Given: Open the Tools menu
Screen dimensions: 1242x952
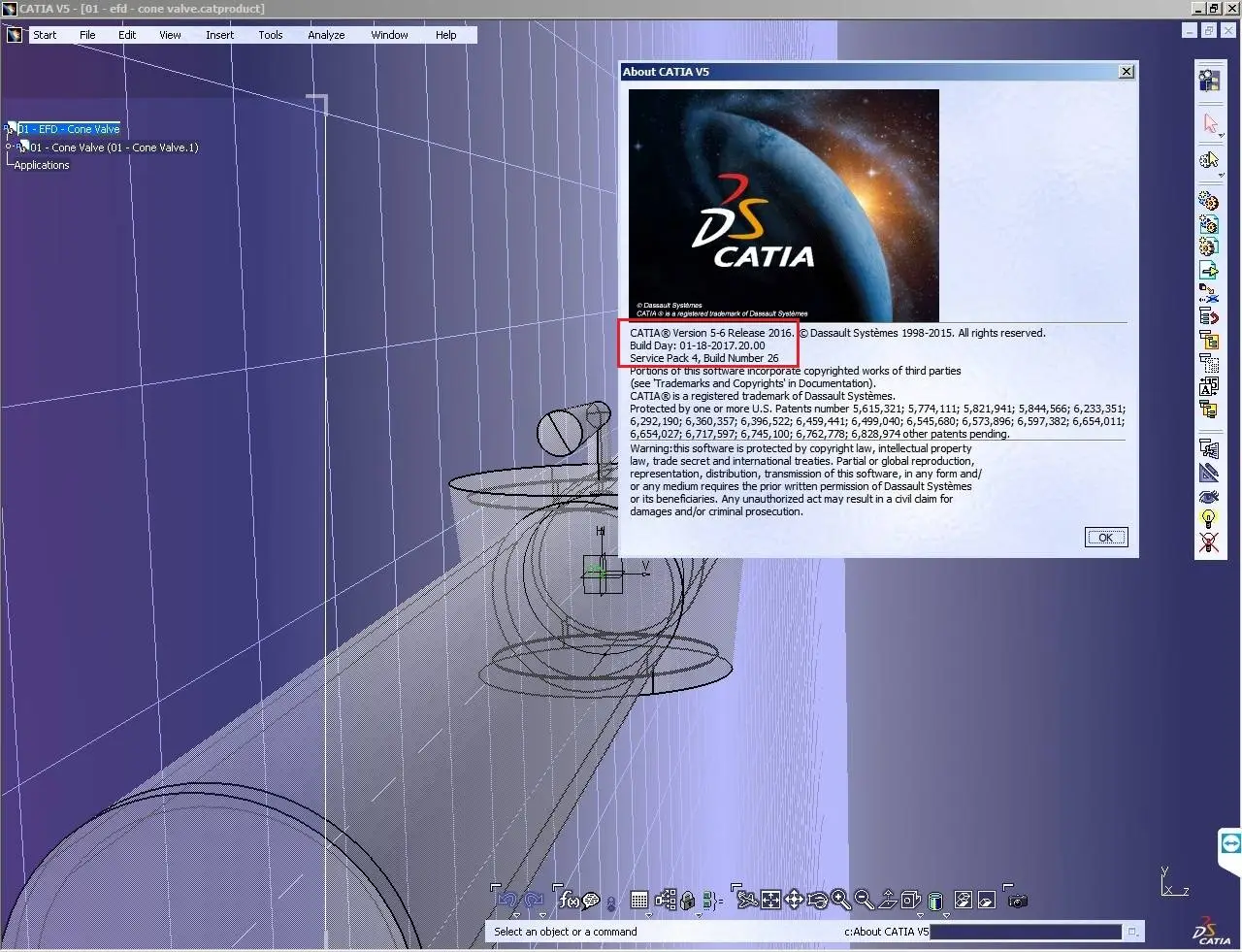Looking at the screenshot, I should point(271,35).
